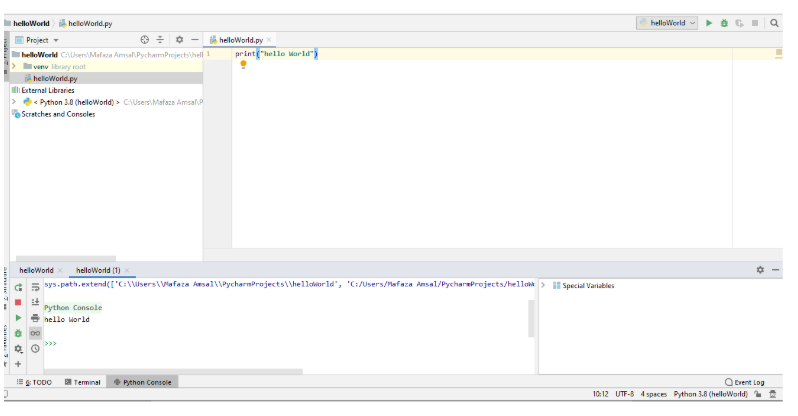
Task: Click the Project panel horizontal scrollbar
Action: 66,259
